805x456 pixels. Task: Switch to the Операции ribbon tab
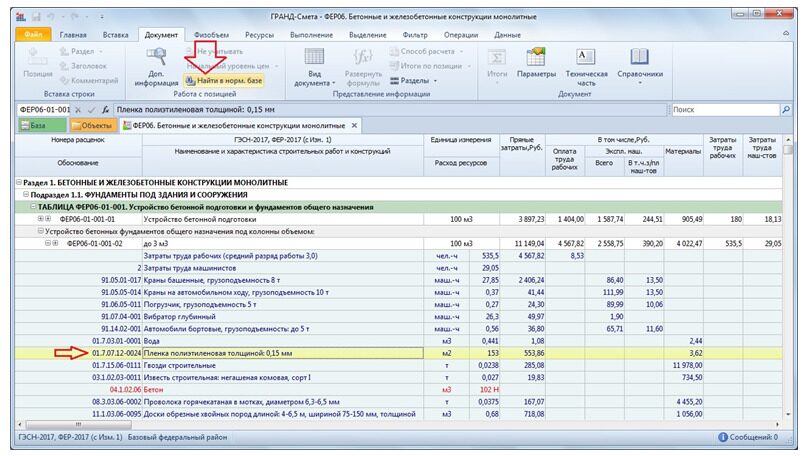(x=461, y=35)
